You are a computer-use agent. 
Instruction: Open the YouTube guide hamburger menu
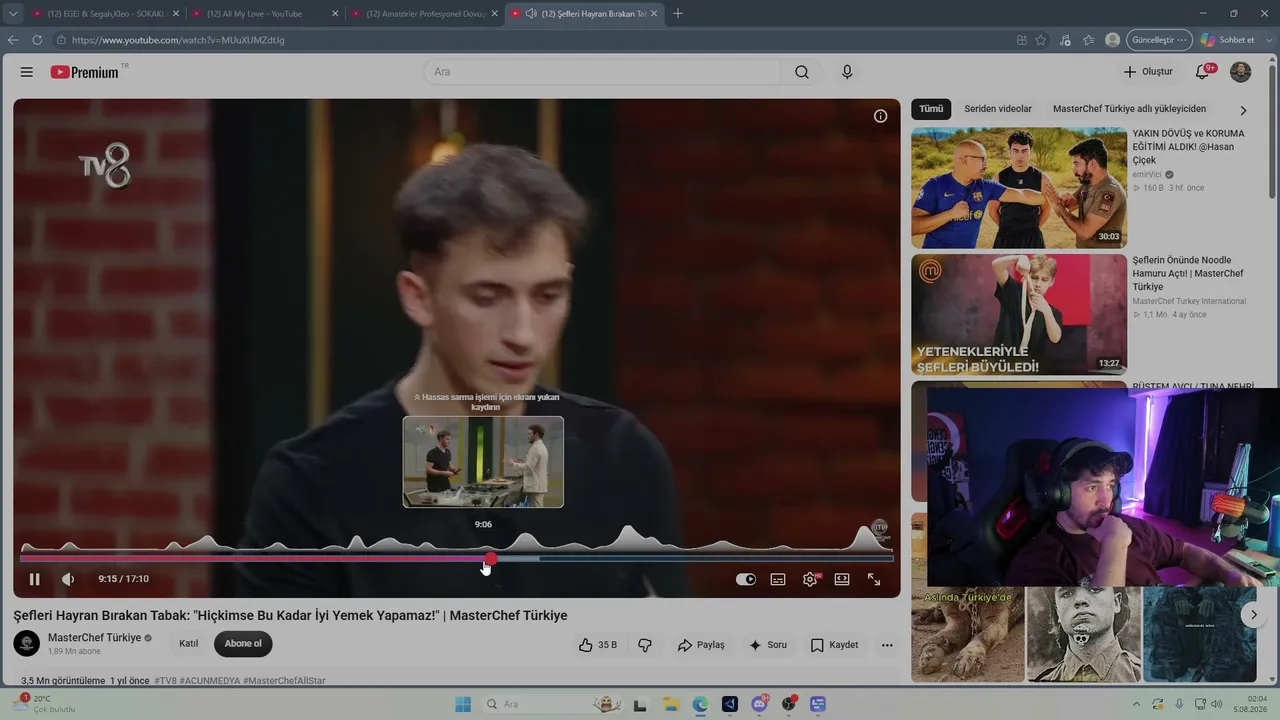27,72
